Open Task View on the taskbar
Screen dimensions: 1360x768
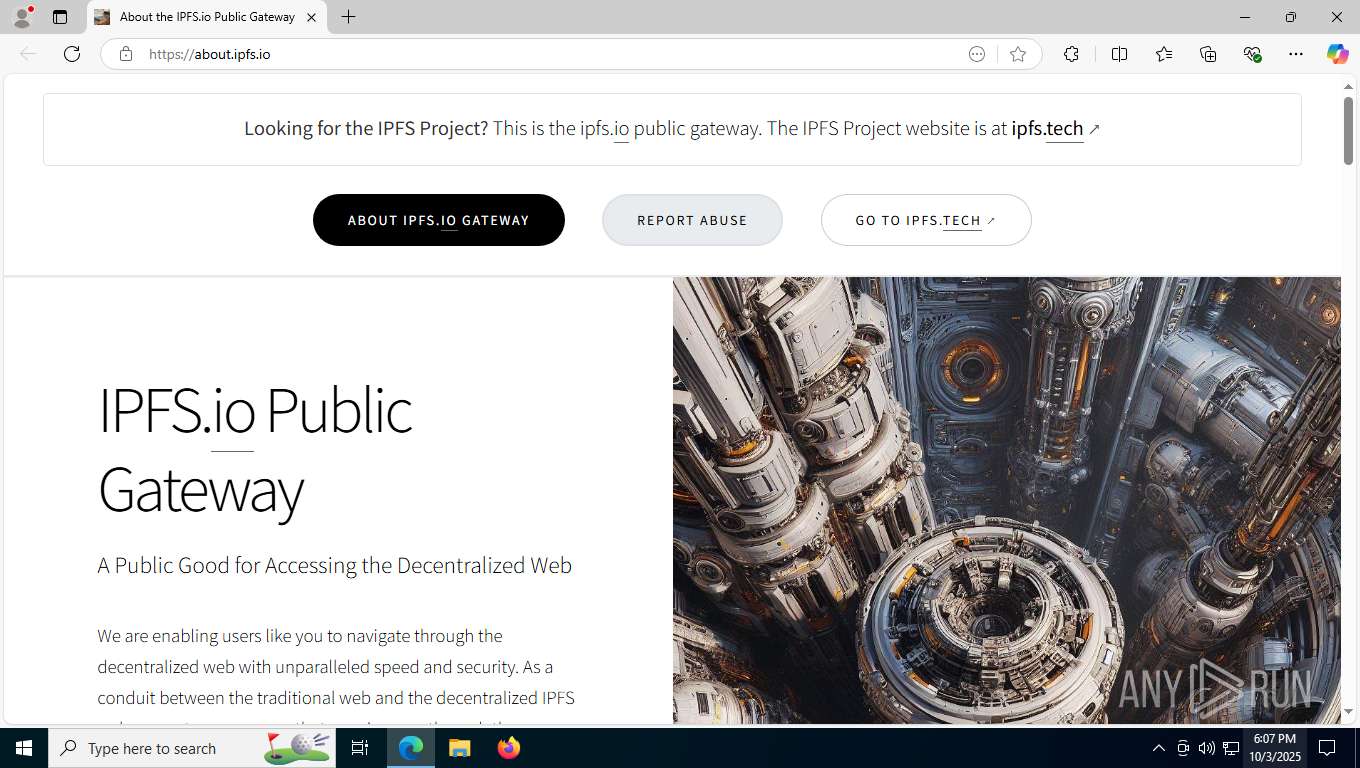(360, 748)
